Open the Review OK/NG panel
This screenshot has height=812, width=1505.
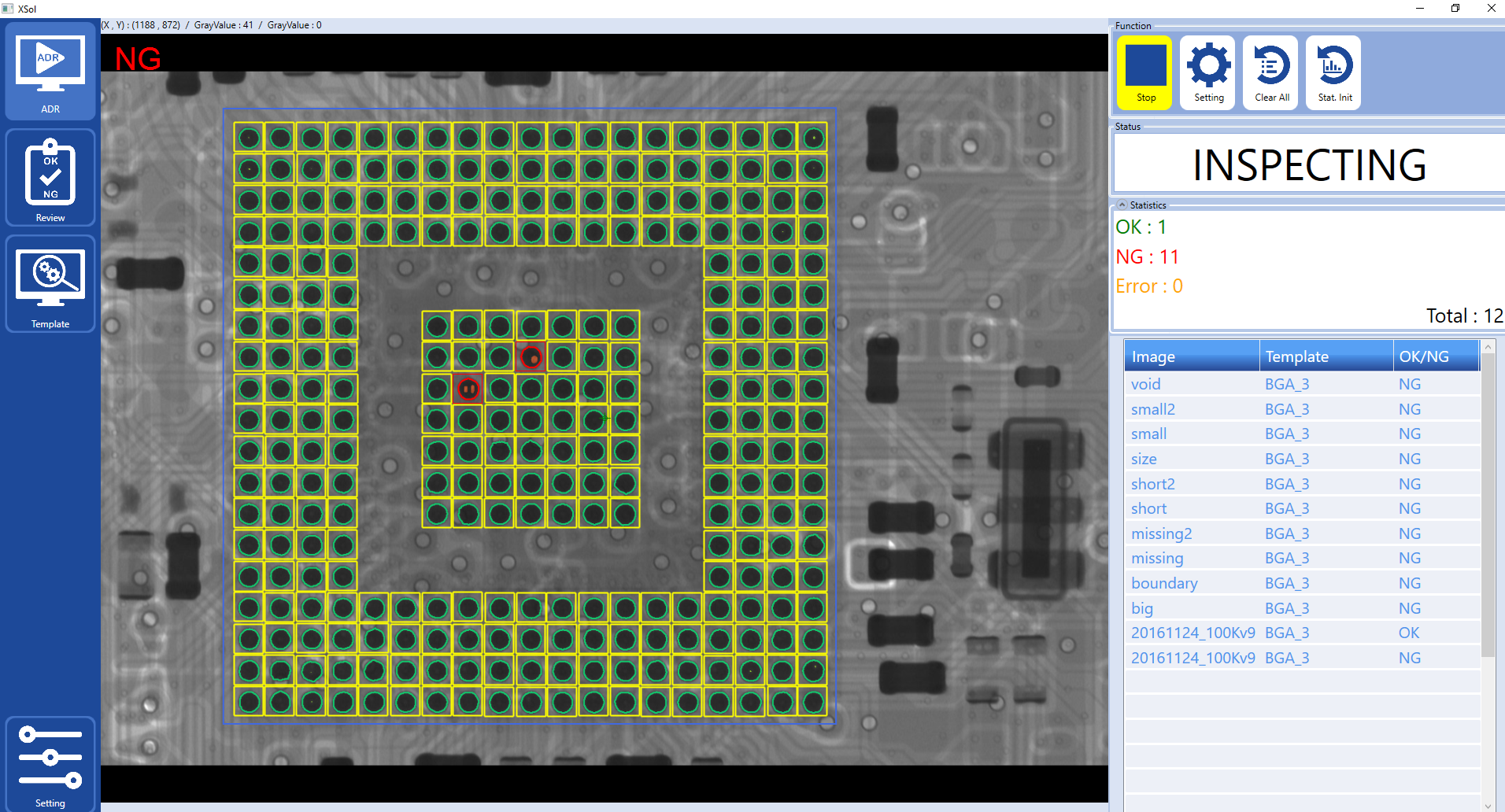point(50,179)
